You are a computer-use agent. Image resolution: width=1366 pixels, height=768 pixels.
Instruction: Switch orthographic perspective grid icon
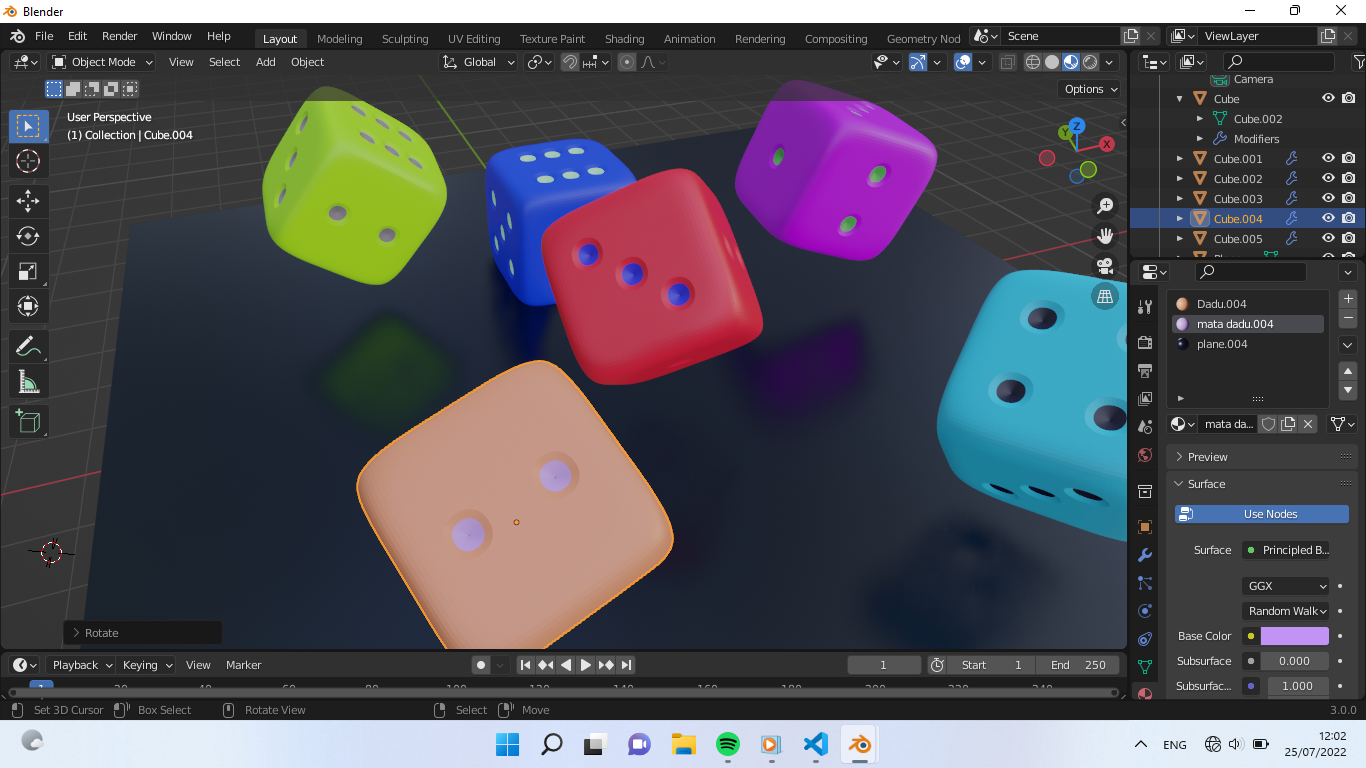click(1105, 296)
